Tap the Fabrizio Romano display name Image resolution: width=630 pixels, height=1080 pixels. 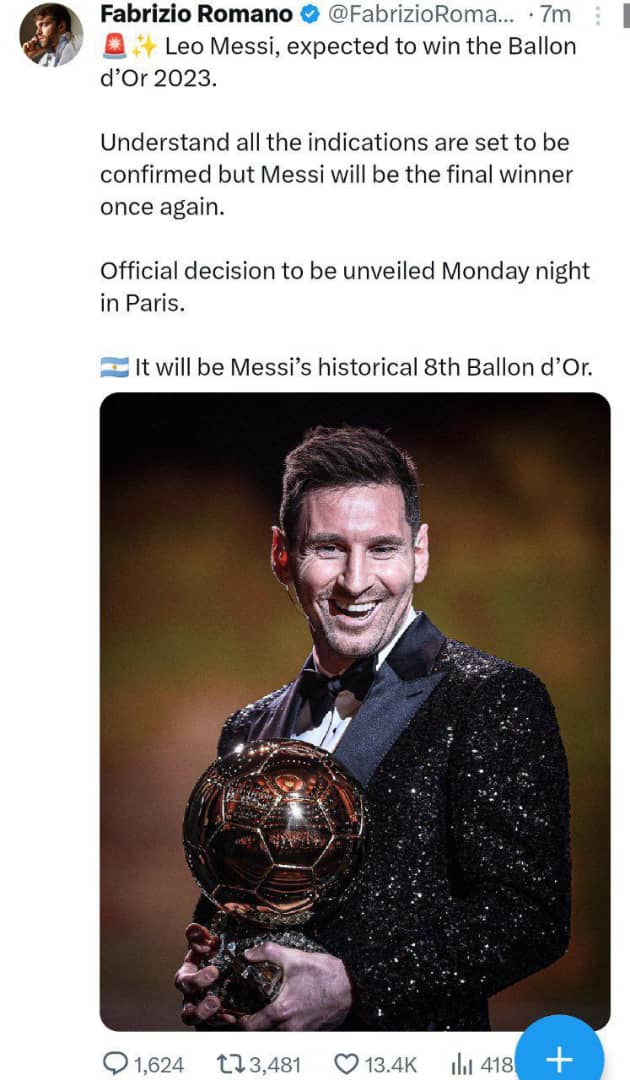coord(197,16)
